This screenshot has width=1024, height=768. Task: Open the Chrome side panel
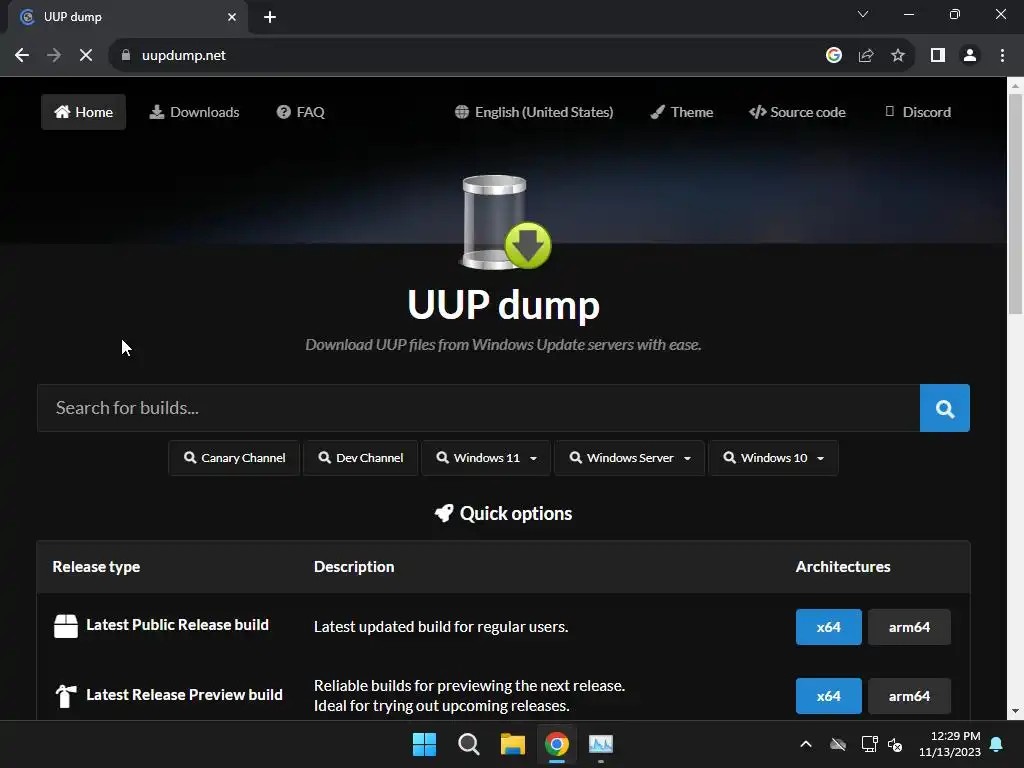pos(938,56)
